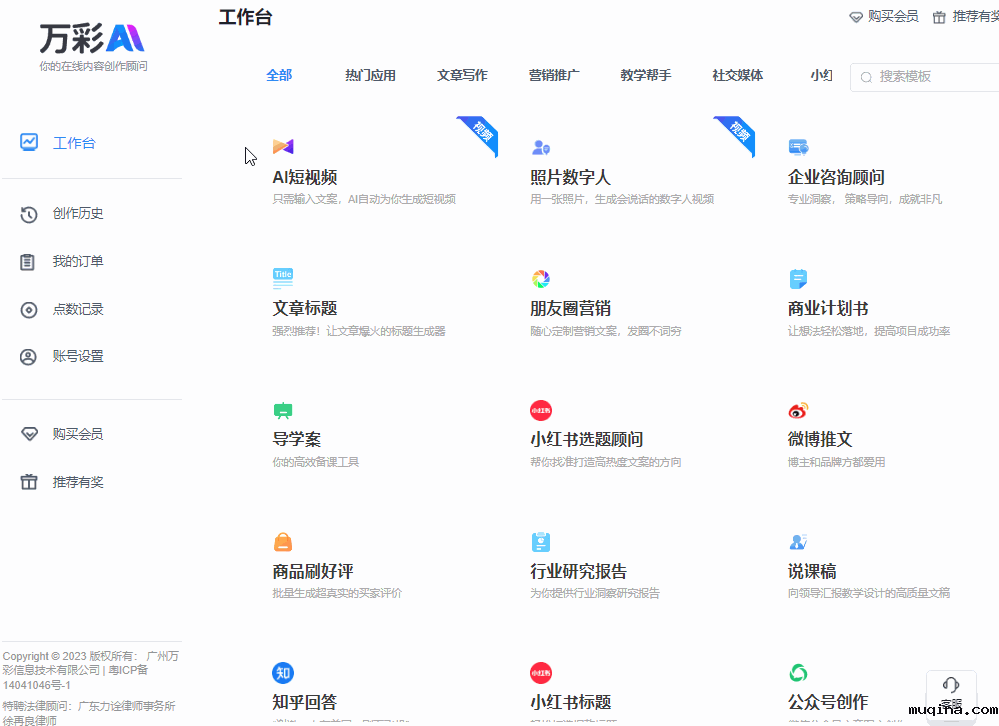
Task: Click the 导学案 green board icon
Action: 283,410
